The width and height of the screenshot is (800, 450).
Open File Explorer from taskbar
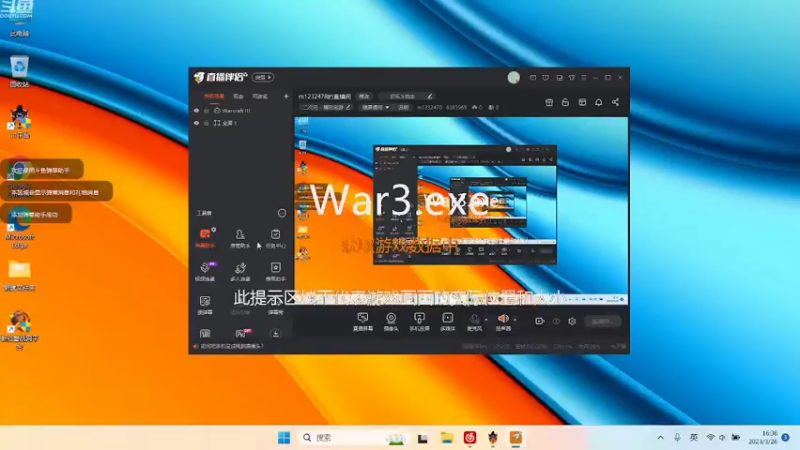[x=446, y=438]
